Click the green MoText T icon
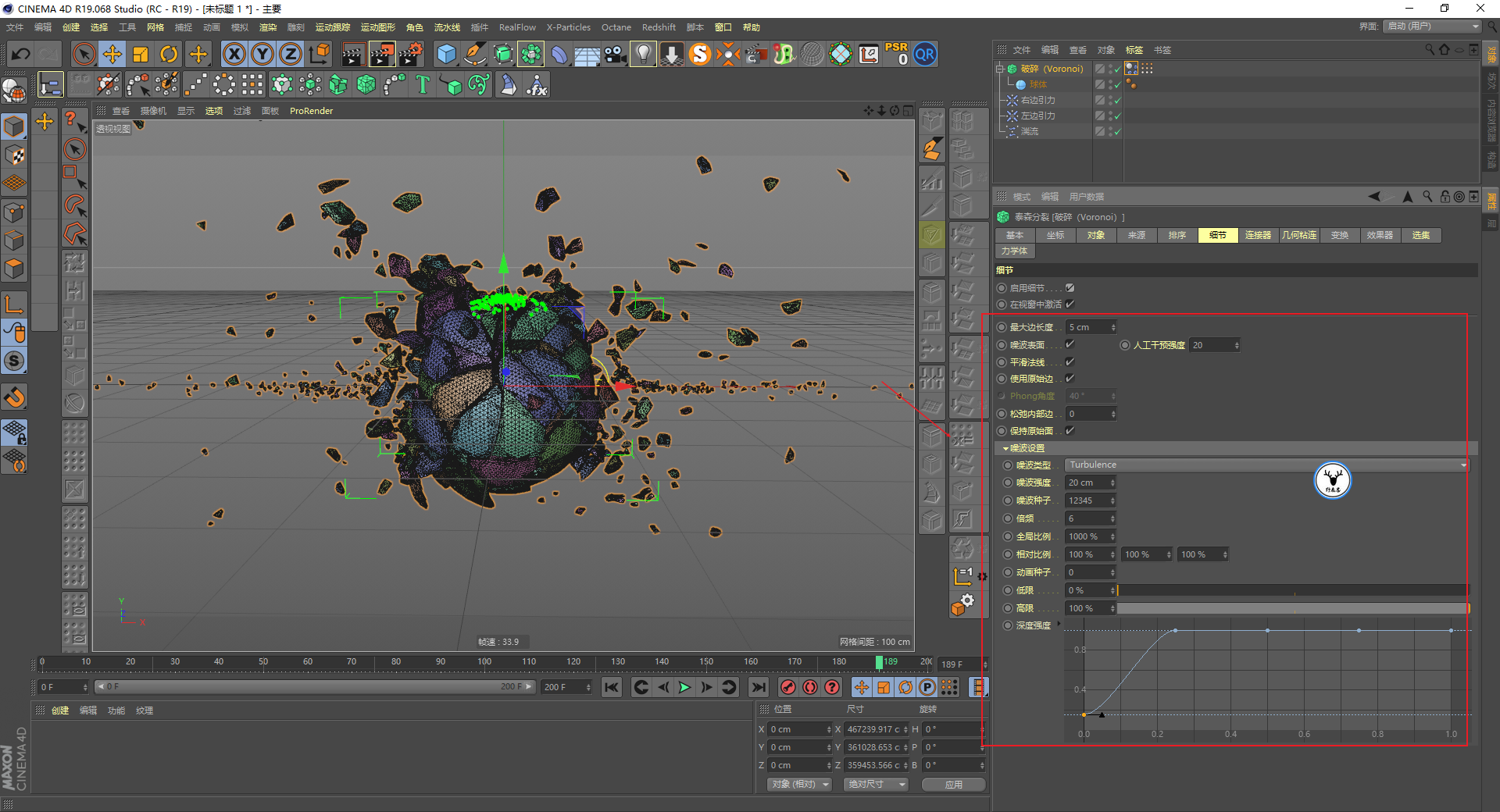Viewport: 1500px width, 812px height. pyautogui.click(x=423, y=84)
